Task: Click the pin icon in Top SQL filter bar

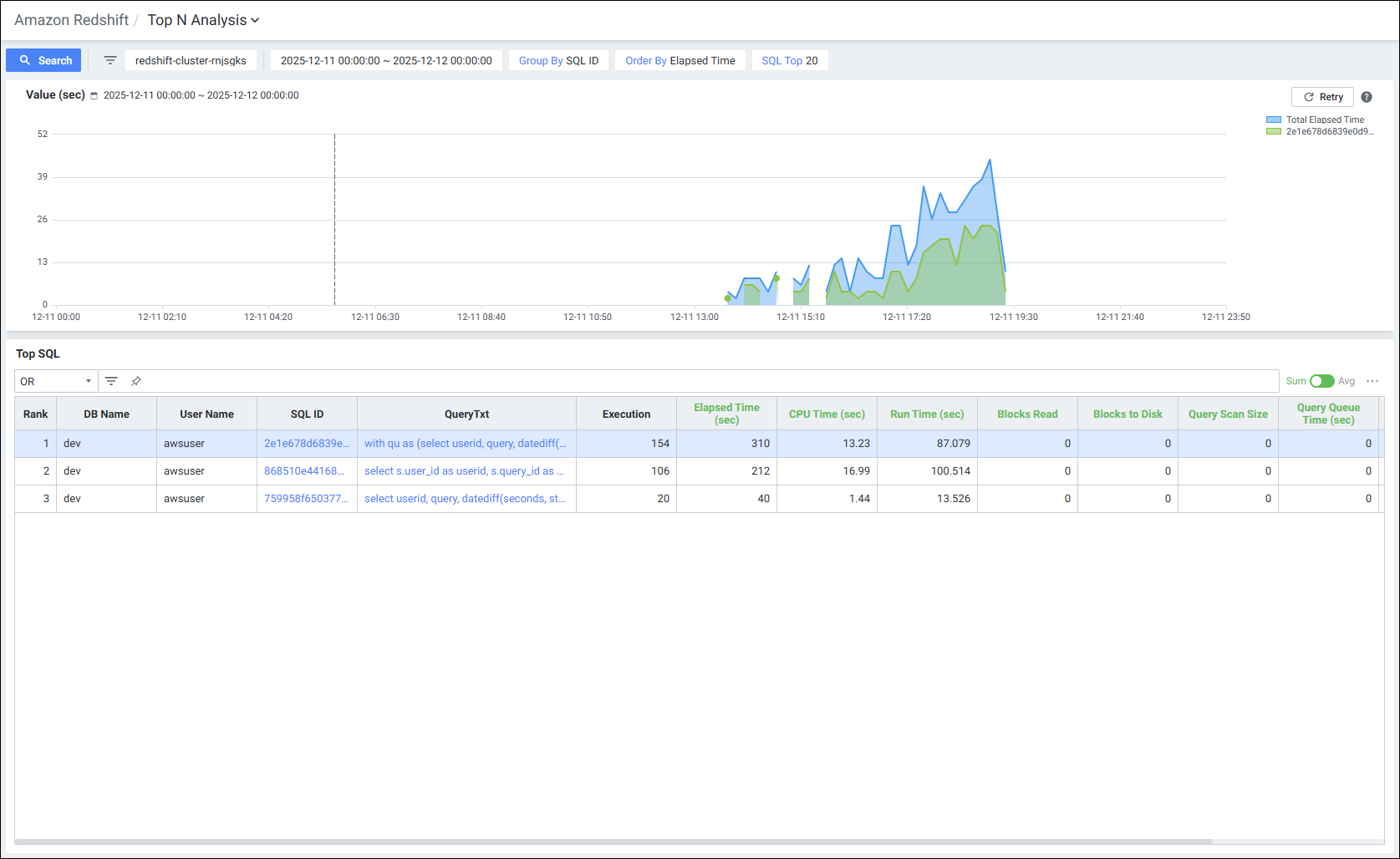Action: point(136,381)
